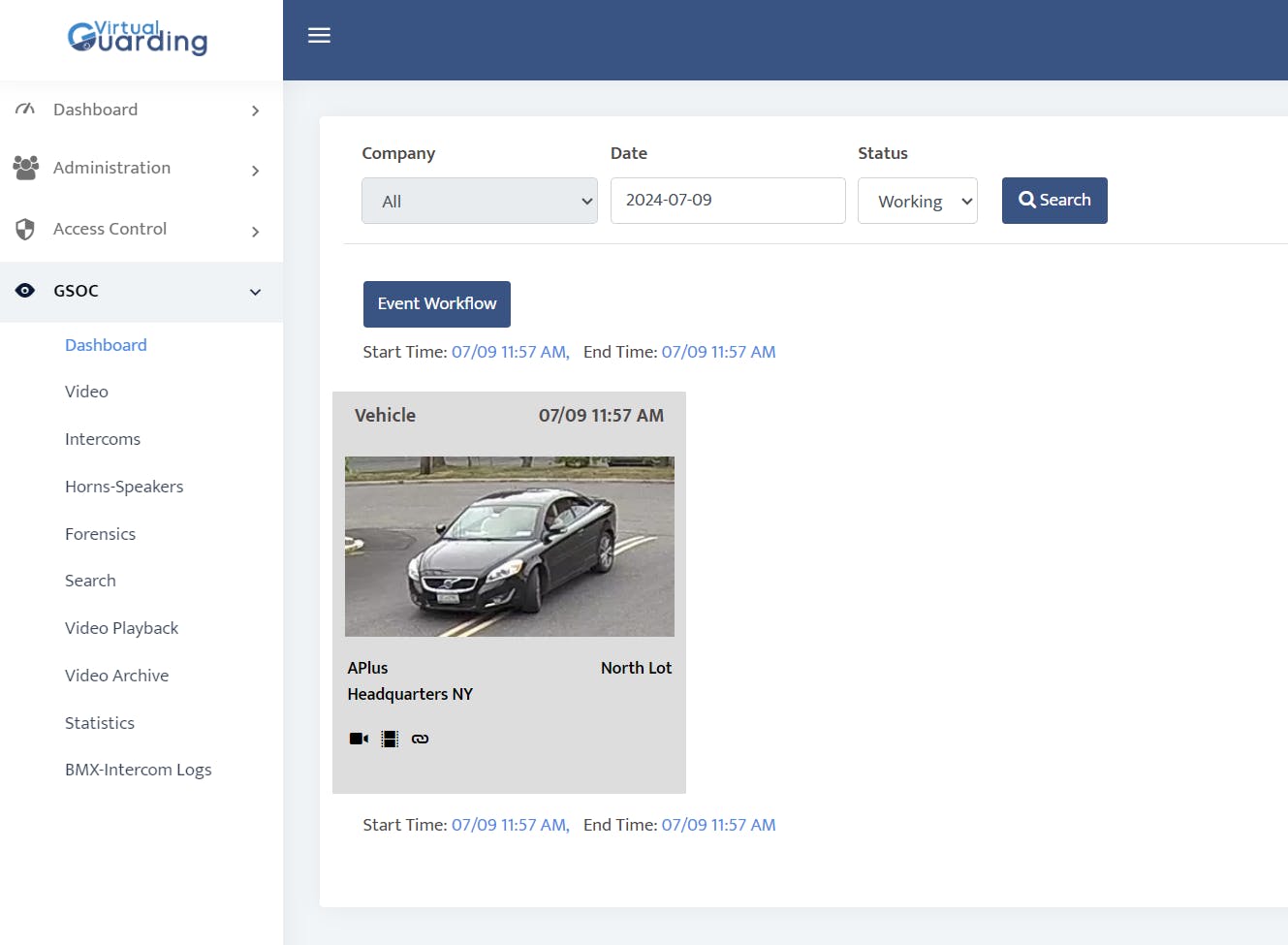Open BMX-Intercom Logs

[x=138, y=770]
